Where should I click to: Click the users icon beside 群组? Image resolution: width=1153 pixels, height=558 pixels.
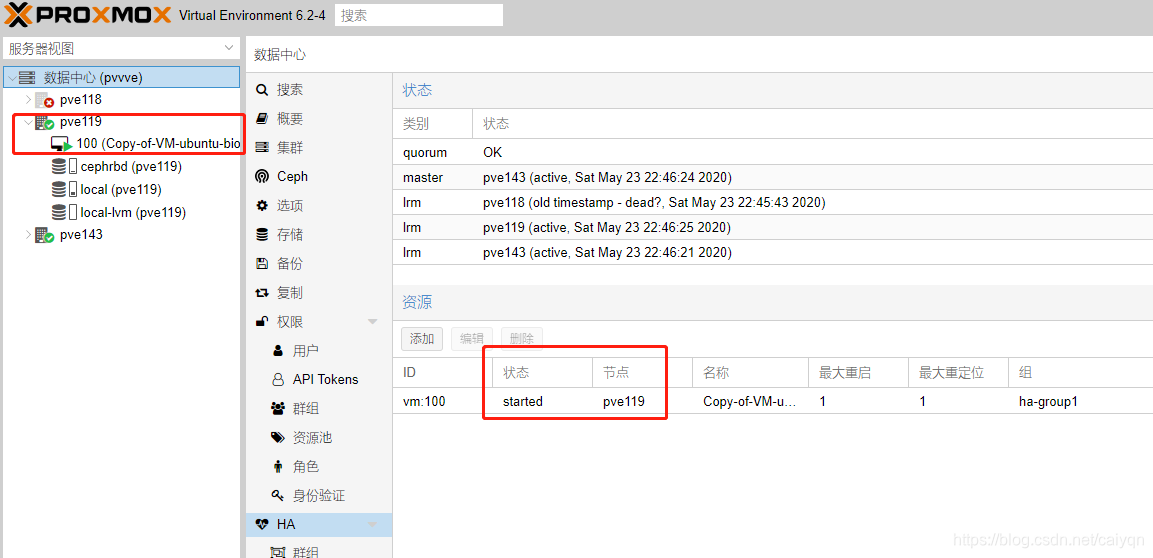(x=277, y=408)
